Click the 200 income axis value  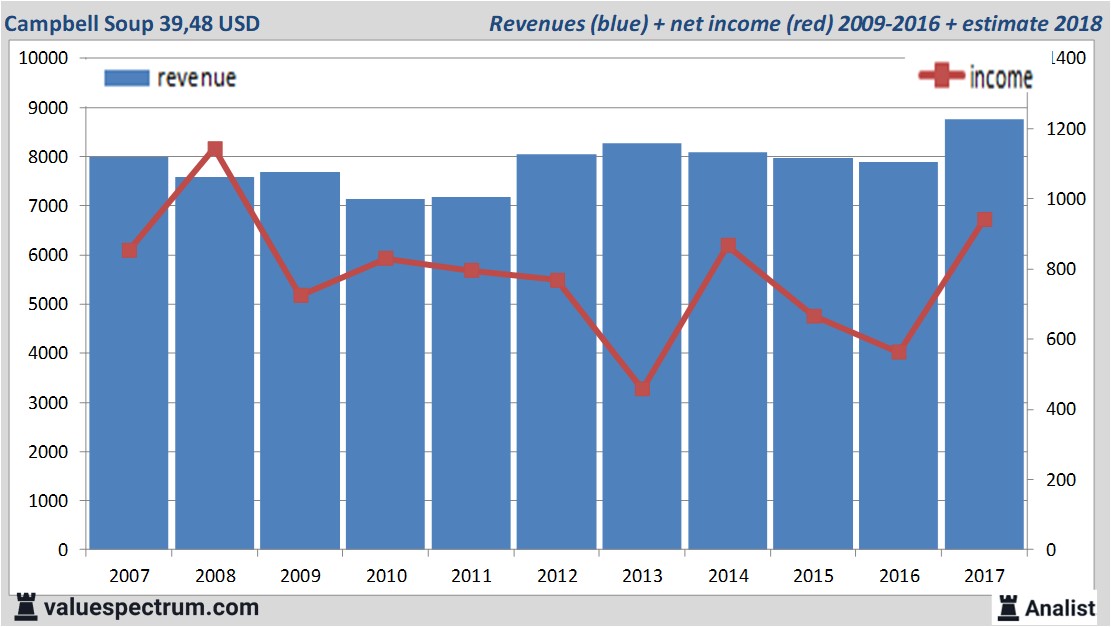(x=1061, y=480)
